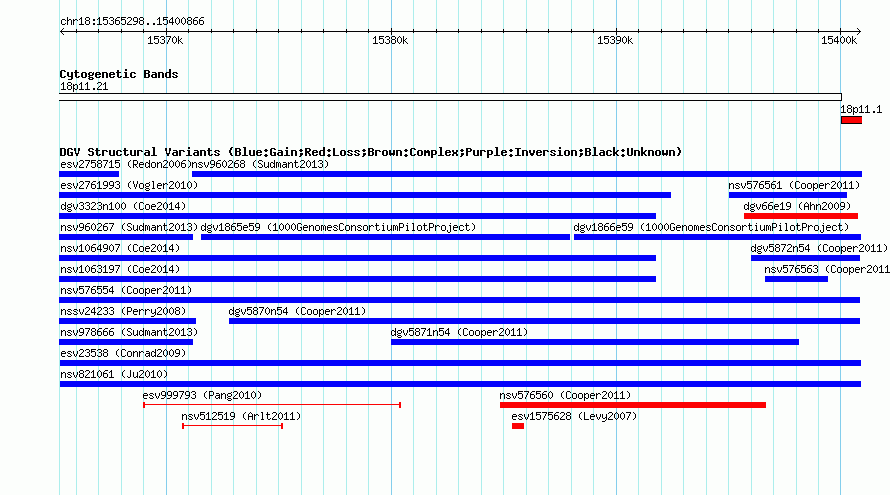Open nsv1063197 (Coe2014) variant

[x=120, y=270]
